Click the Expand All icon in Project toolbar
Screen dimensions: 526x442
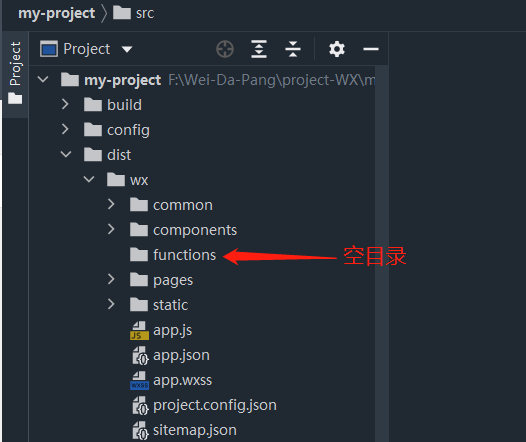click(259, 49)
